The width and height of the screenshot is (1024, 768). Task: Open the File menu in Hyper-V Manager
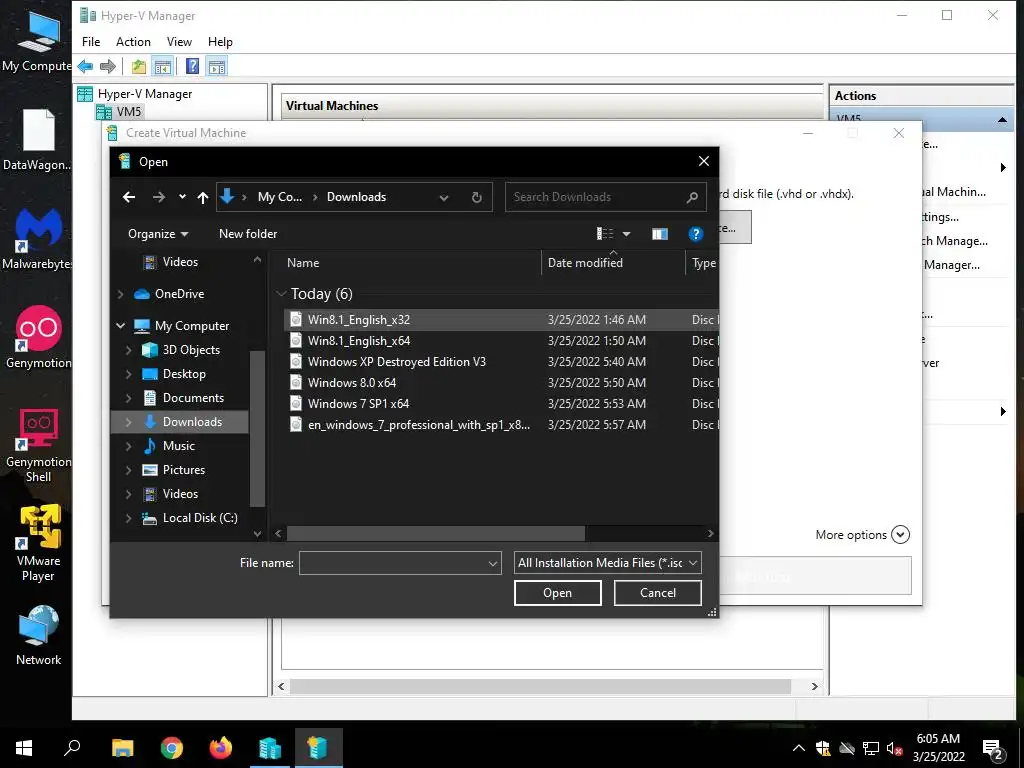point(91,42)
